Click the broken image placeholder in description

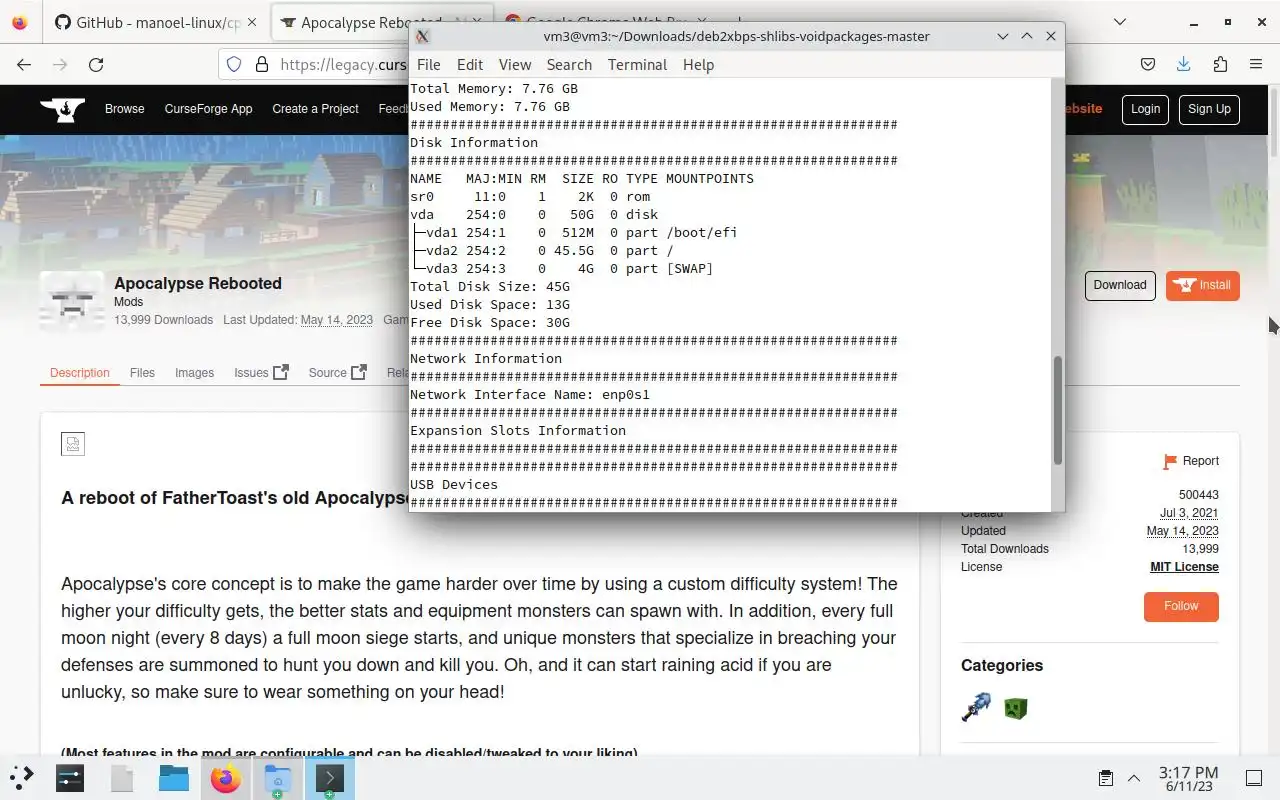point(73,443)
